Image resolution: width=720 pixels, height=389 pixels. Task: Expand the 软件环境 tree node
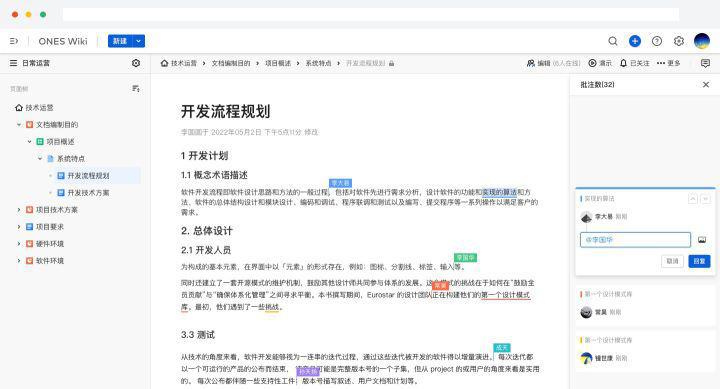tap(19, 260)
